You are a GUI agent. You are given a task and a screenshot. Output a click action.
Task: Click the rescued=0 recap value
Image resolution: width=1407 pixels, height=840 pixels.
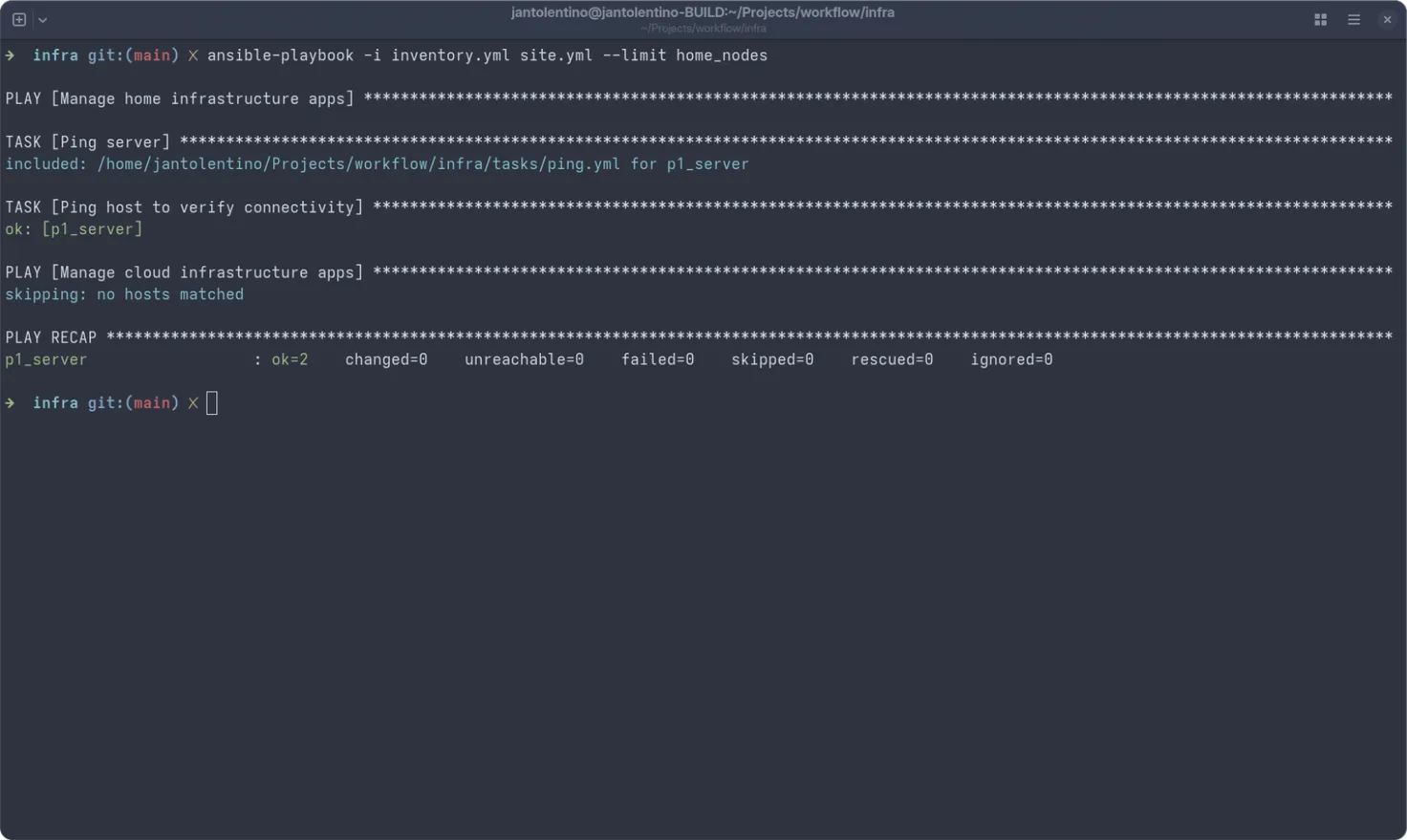(892, 359)
